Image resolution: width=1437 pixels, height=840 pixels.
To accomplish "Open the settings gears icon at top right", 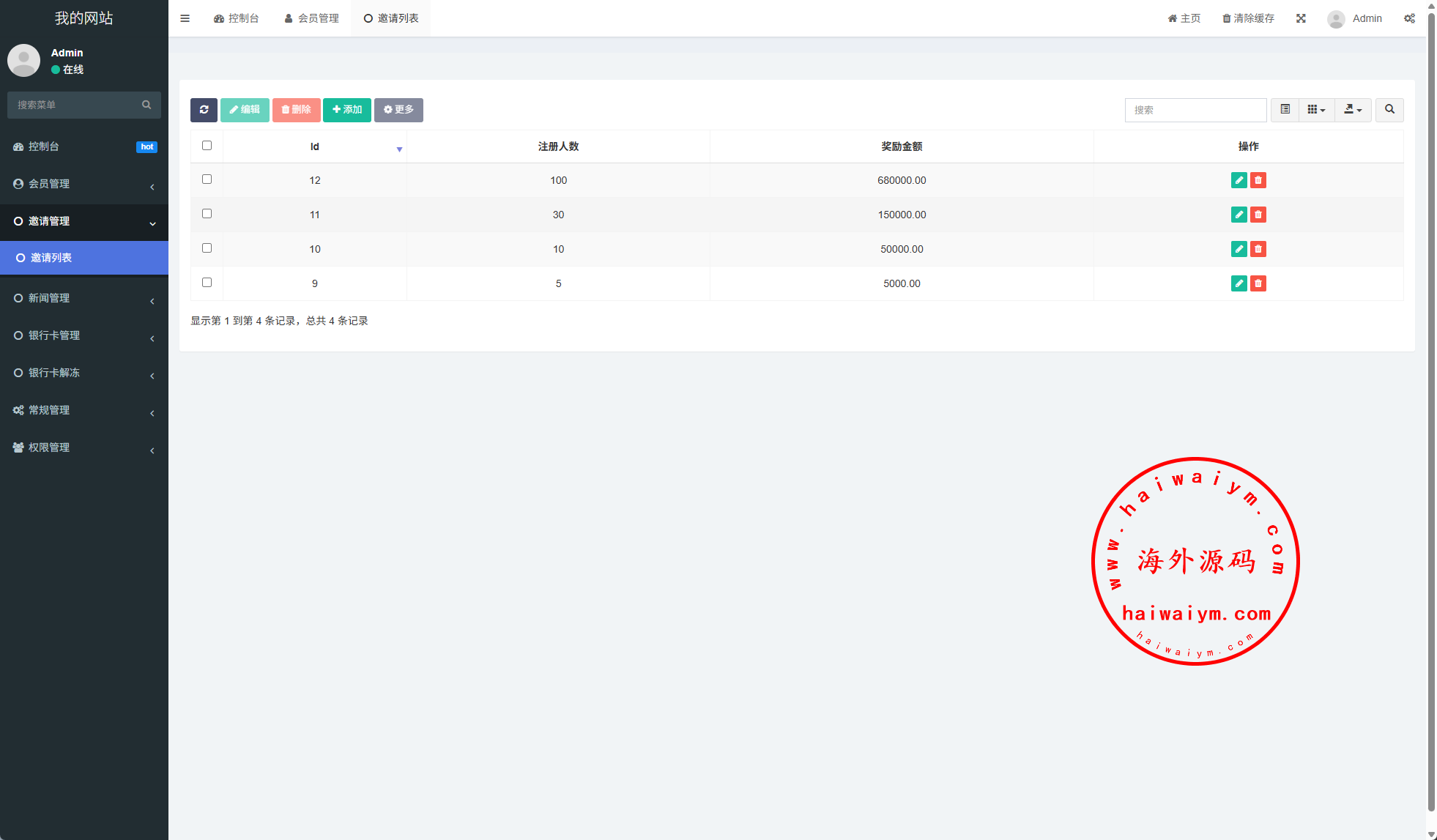I will pyautogui.click(x=1409, y=18).
